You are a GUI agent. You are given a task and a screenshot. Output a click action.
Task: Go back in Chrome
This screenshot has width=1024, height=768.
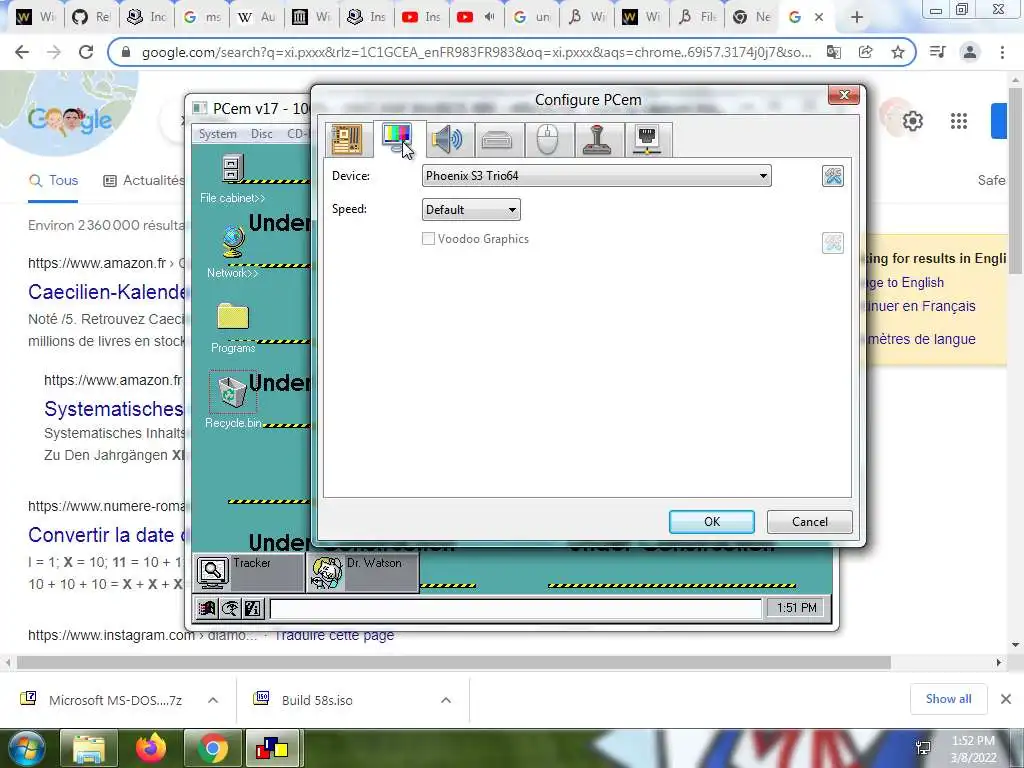pyautogui.click(x=22, y=52)
